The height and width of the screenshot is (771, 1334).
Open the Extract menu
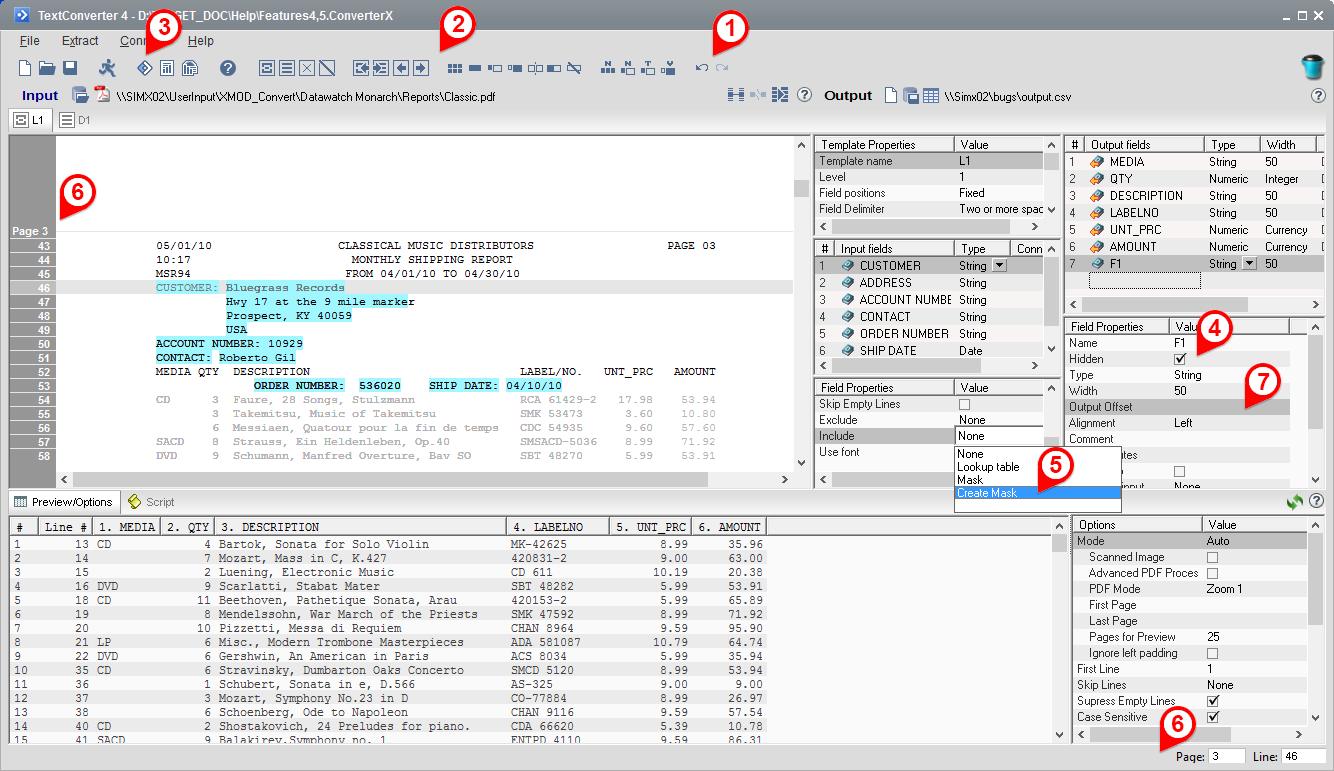click(80, 41)
